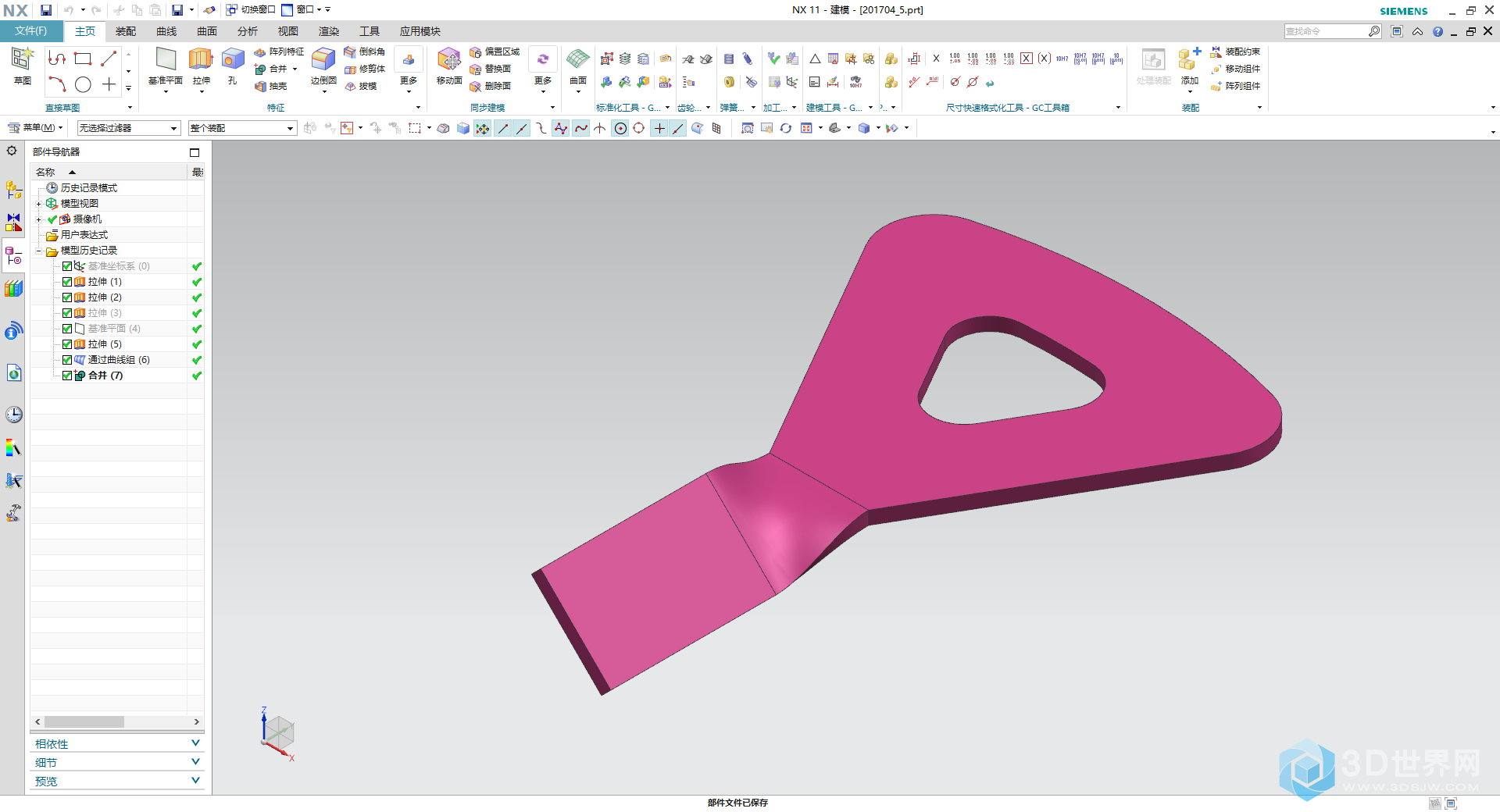Toggle checkbox for 合并 (7)
Viewport: 1500px width, 812px height.
click(x=67, y=376)
